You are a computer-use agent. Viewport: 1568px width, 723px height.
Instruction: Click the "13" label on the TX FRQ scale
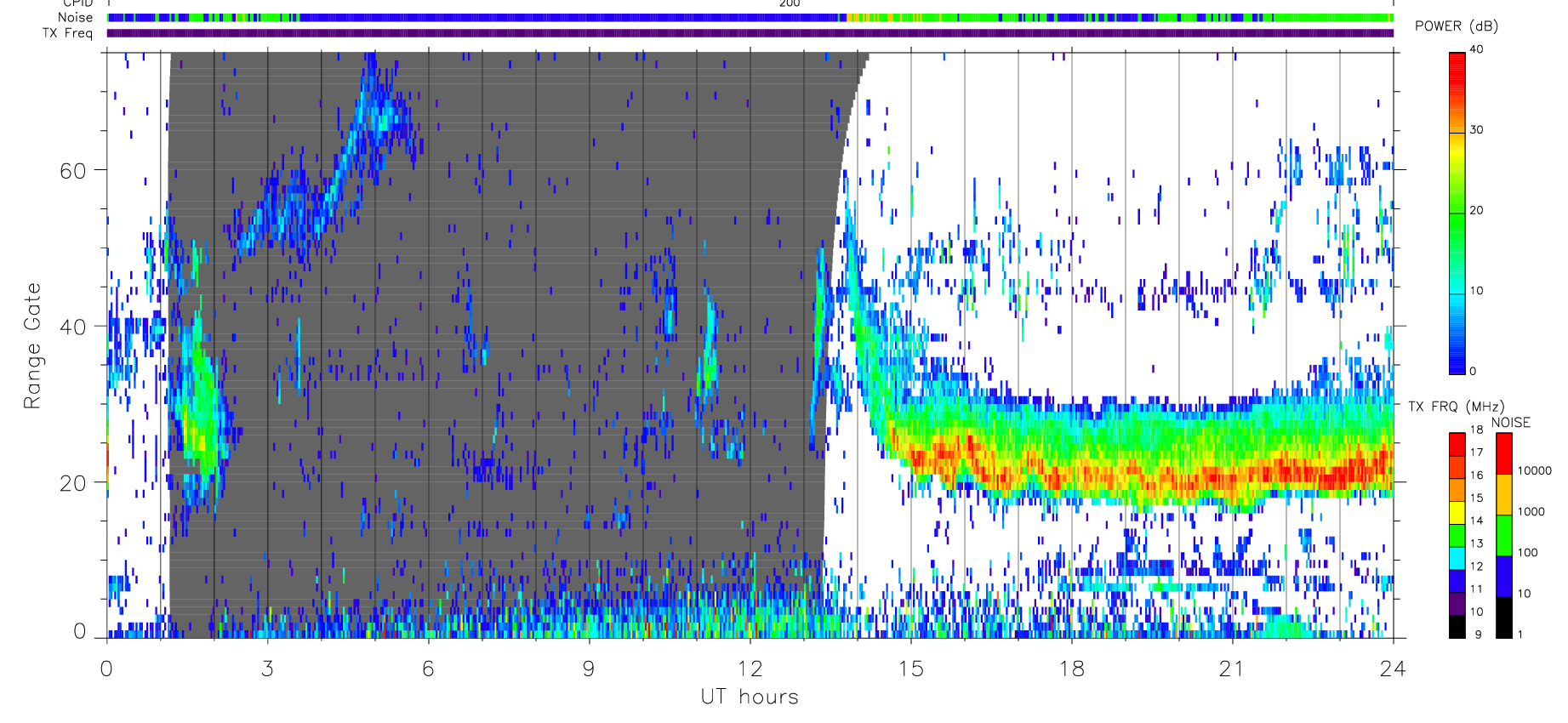(1476, 544)
